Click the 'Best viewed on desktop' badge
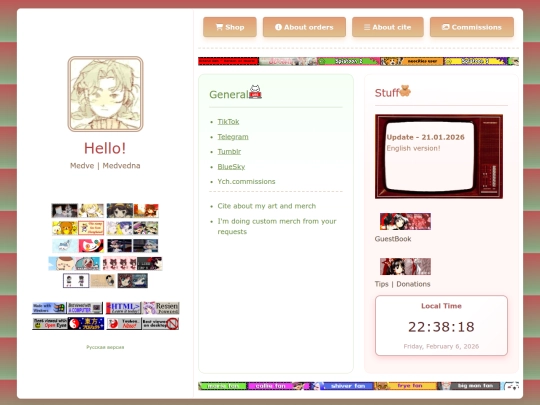Screen dimensions: 540x405 (160, 324)
